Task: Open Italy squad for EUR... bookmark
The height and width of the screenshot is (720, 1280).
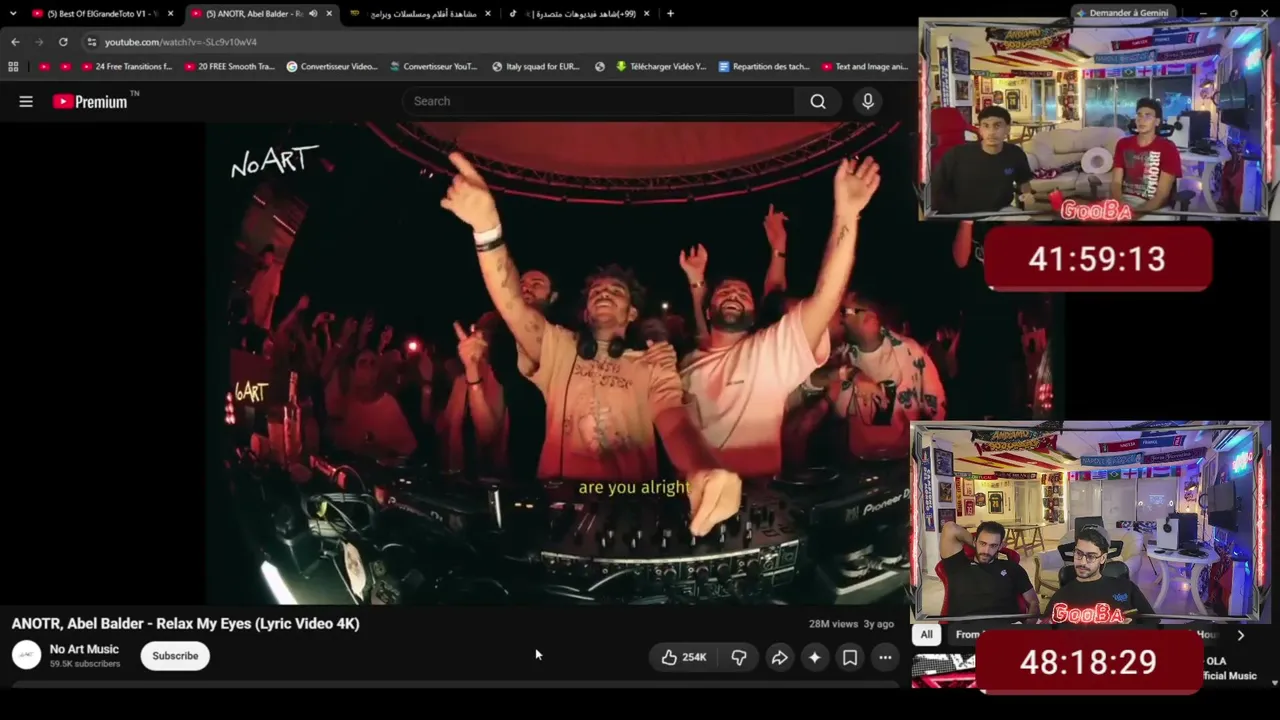Action: pos(536,67)
